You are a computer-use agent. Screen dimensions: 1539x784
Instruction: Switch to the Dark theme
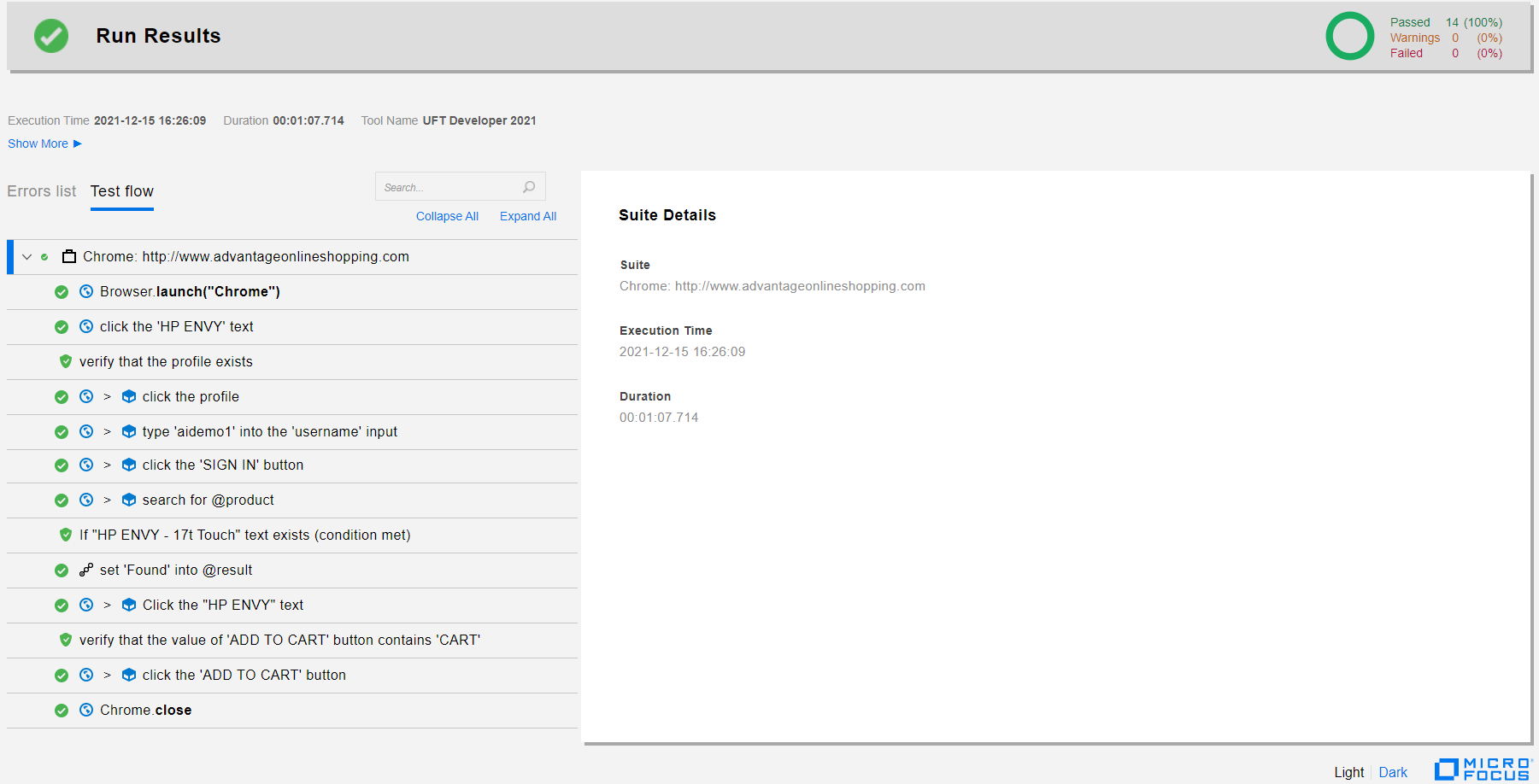pos(1393,772)
